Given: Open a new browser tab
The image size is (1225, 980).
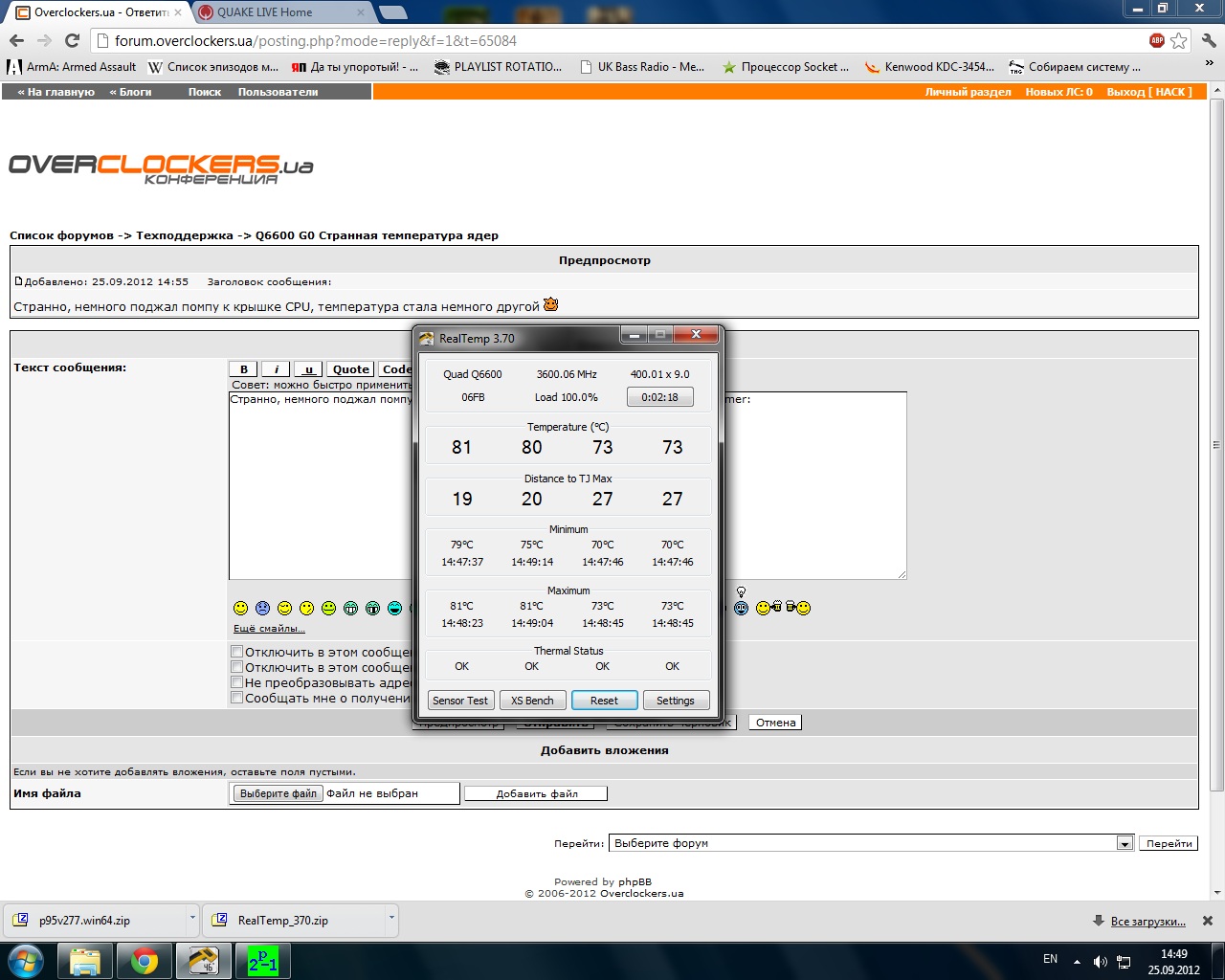Looking at the screenshot, I should point(392,12).
